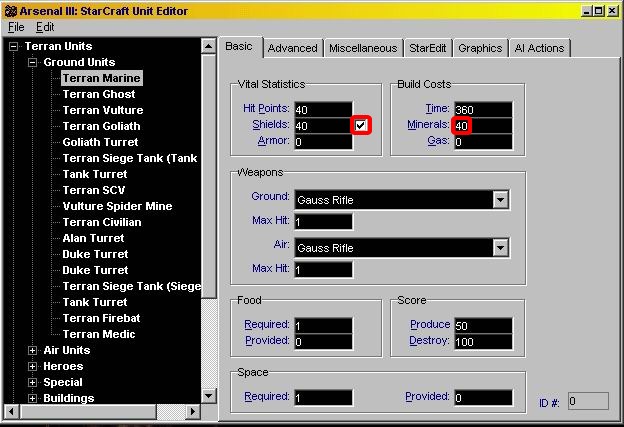Screen dimensions: 624x427
Task: Open the Air weapon dropdown
Action: pyautogui.click(x=500, y=248)
